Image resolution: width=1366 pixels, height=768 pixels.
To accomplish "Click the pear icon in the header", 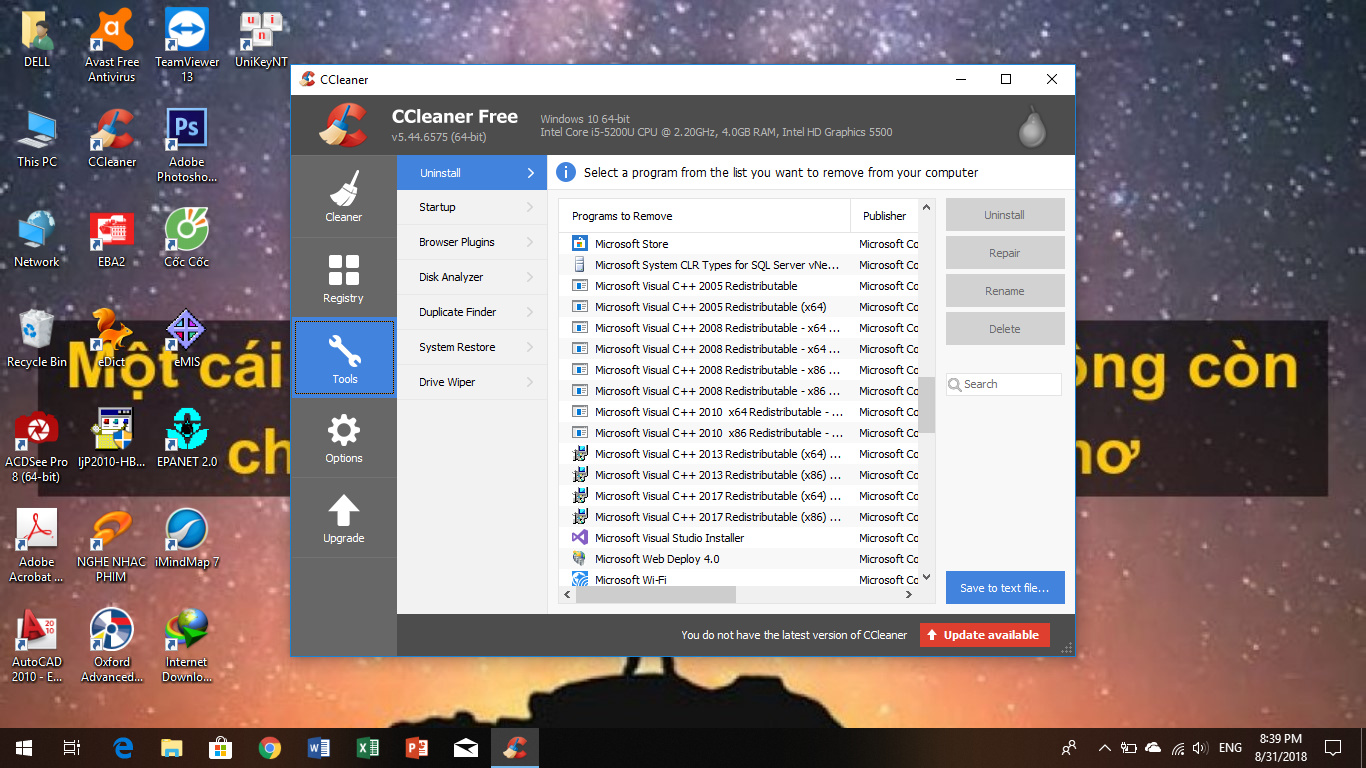I will (1032, 126).
